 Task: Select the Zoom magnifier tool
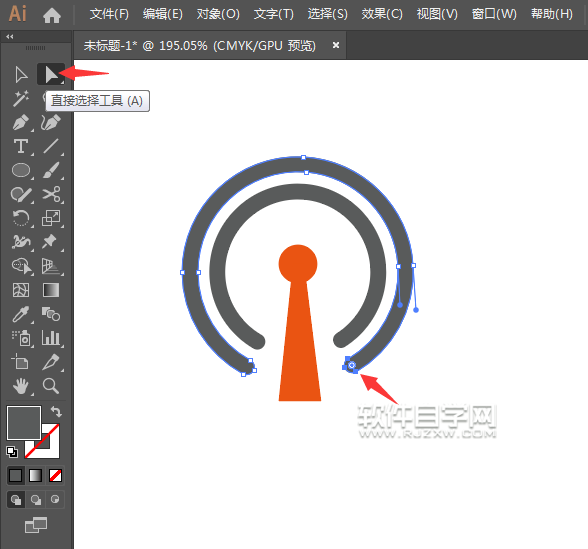coord(51,386)
